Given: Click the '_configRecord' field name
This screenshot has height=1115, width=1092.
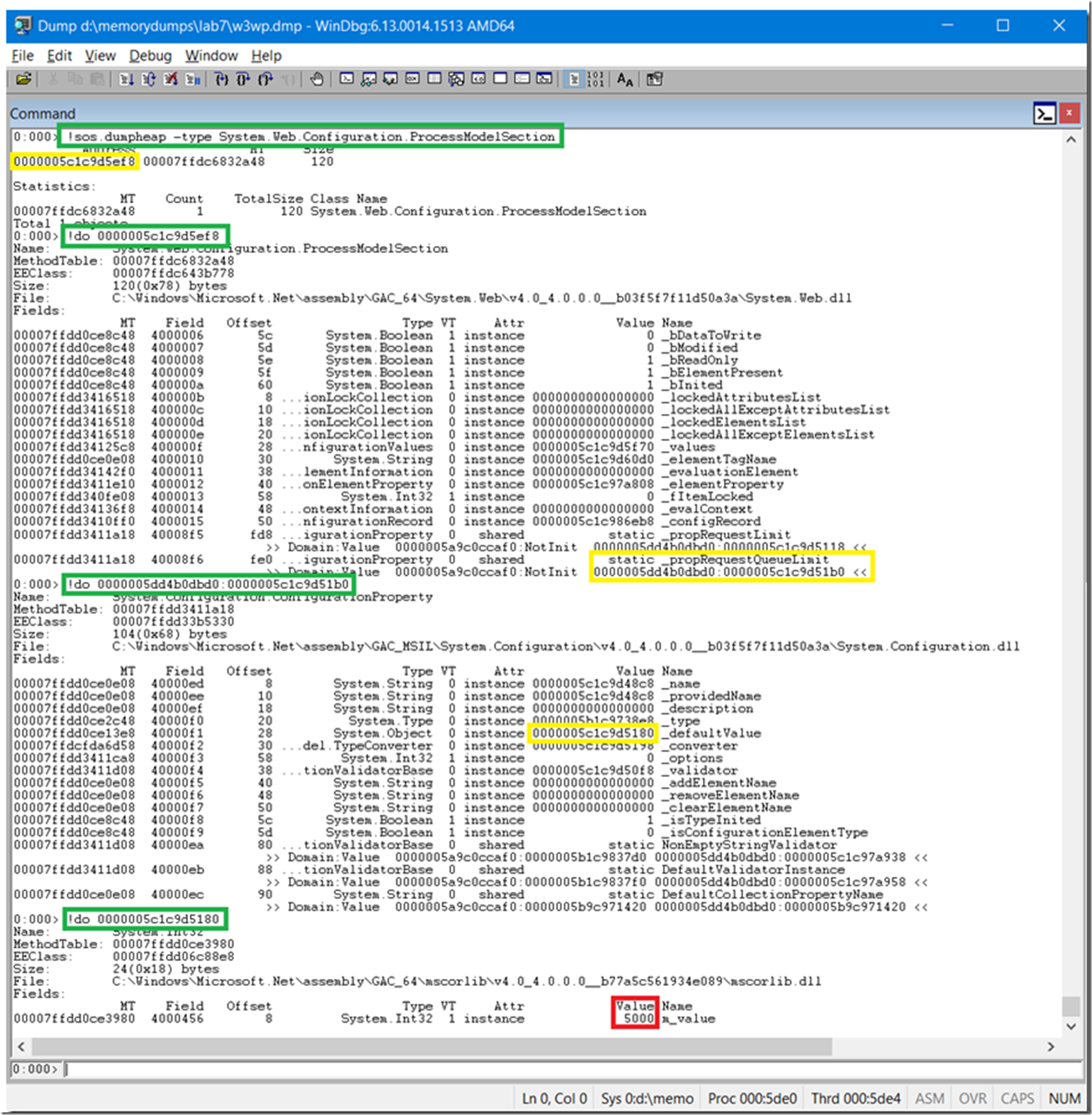Looking at the screenshot, I should (712, 522).
